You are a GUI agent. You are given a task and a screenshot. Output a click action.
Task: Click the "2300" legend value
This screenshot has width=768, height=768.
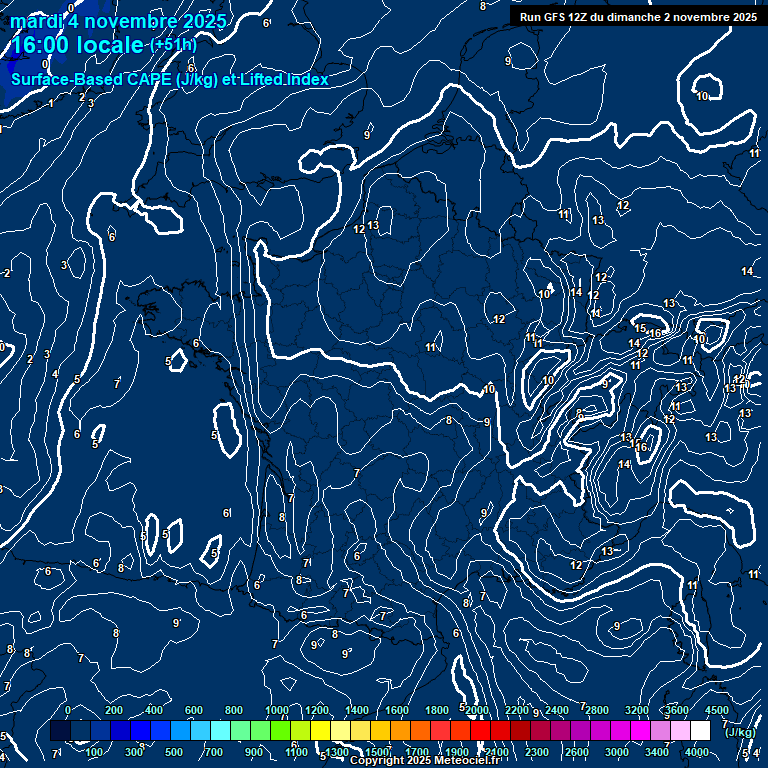pyautogui.click(x=537, y=752)
